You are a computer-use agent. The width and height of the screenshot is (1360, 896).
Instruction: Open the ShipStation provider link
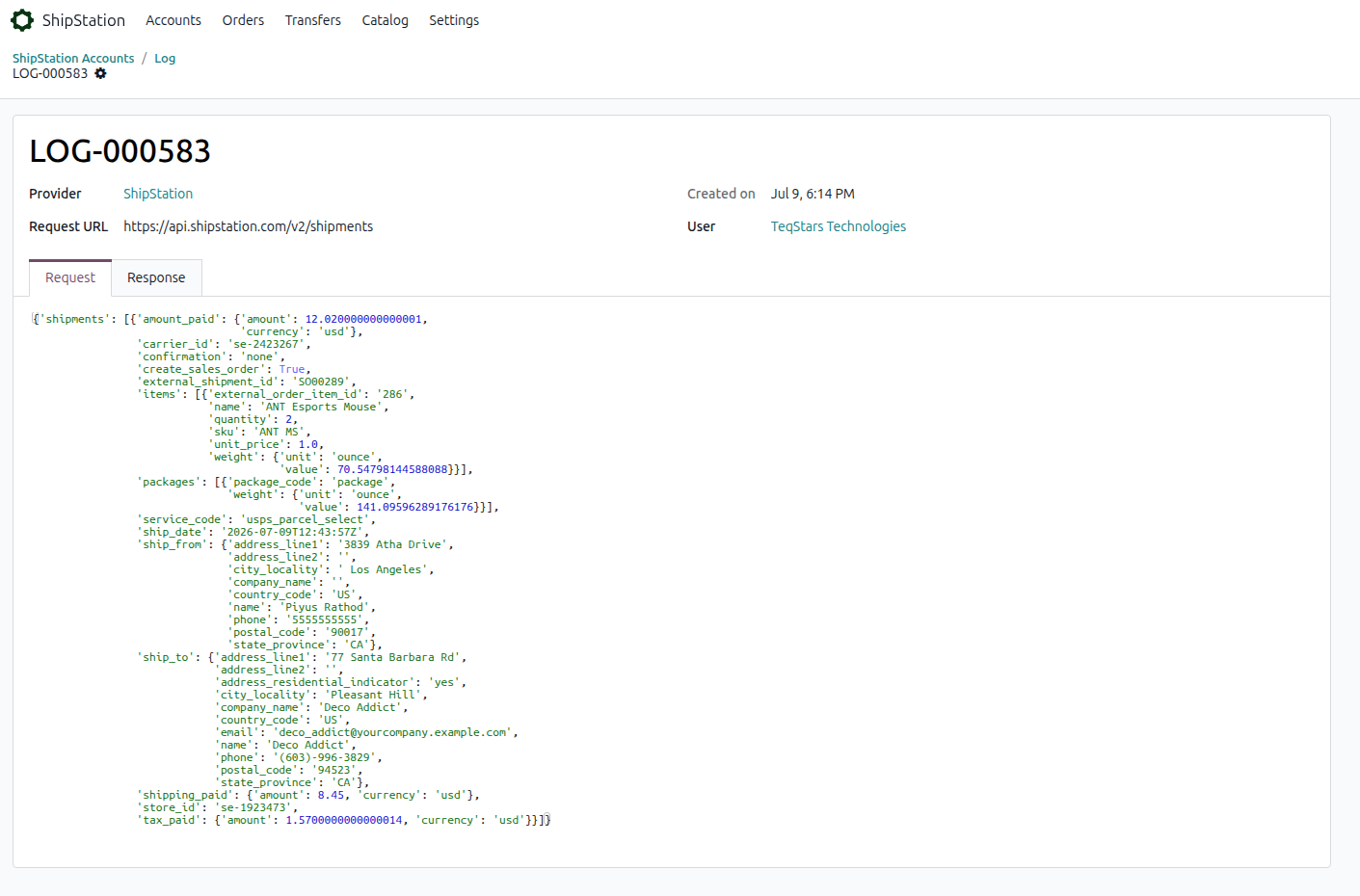pos(158,194)
